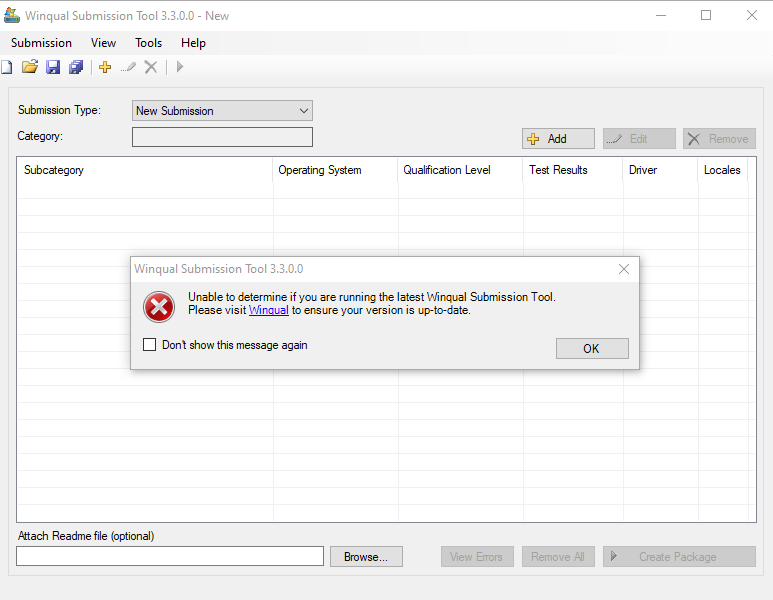
Task: Click the Remove button above the table
Action: (719, 139)
